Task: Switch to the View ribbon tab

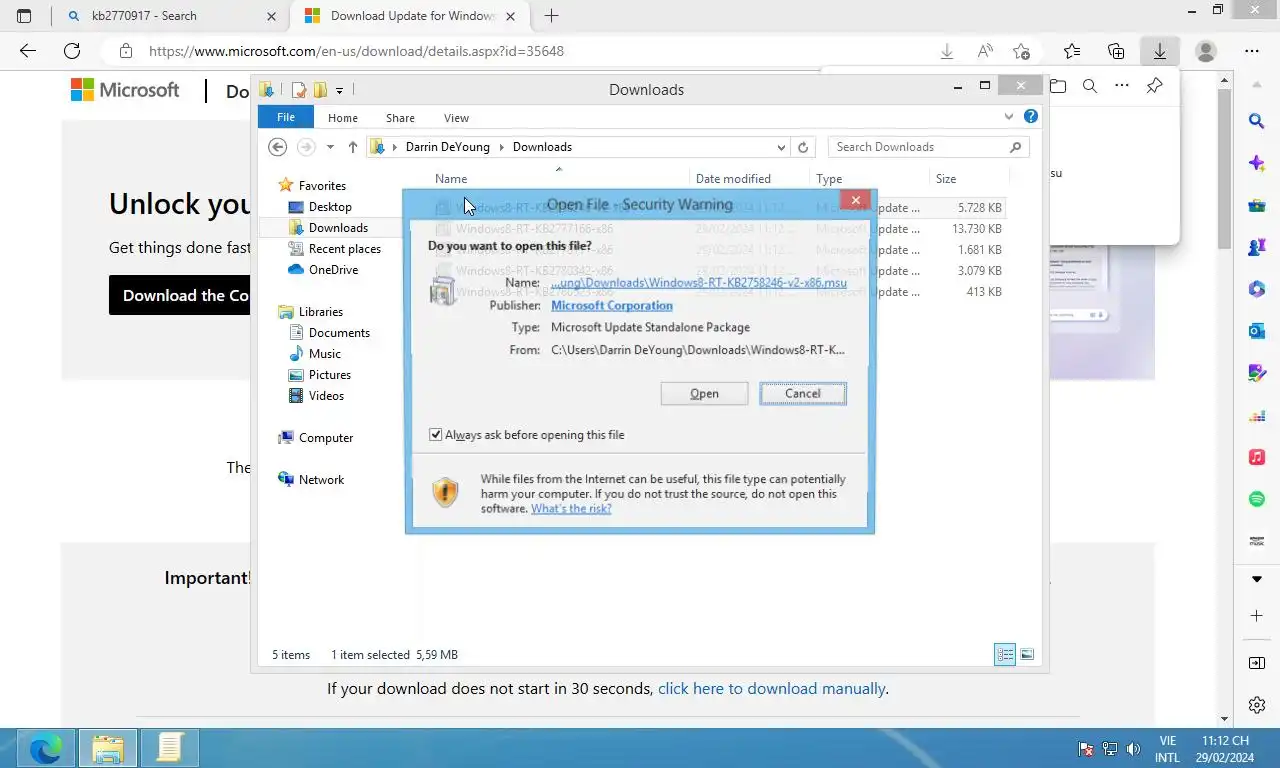Action: (x=456, y=118)
